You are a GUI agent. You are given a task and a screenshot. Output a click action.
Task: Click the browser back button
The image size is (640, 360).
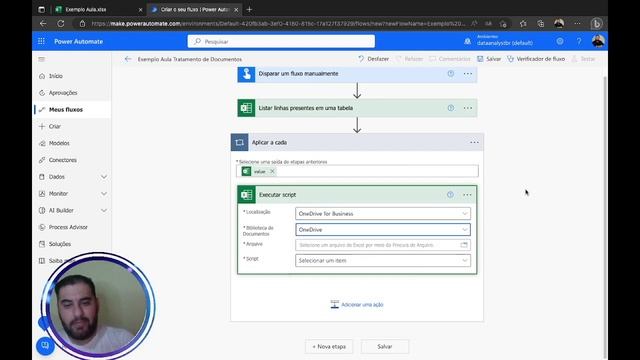pyautogui.click(x=43, y=24)
